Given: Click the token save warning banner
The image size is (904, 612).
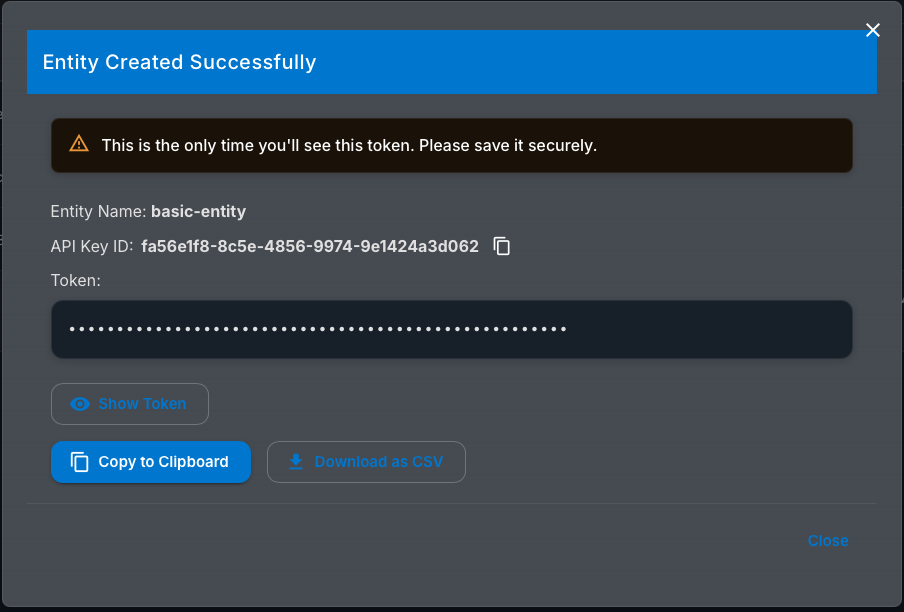Looking at the screenshot, I should [451, 144].
